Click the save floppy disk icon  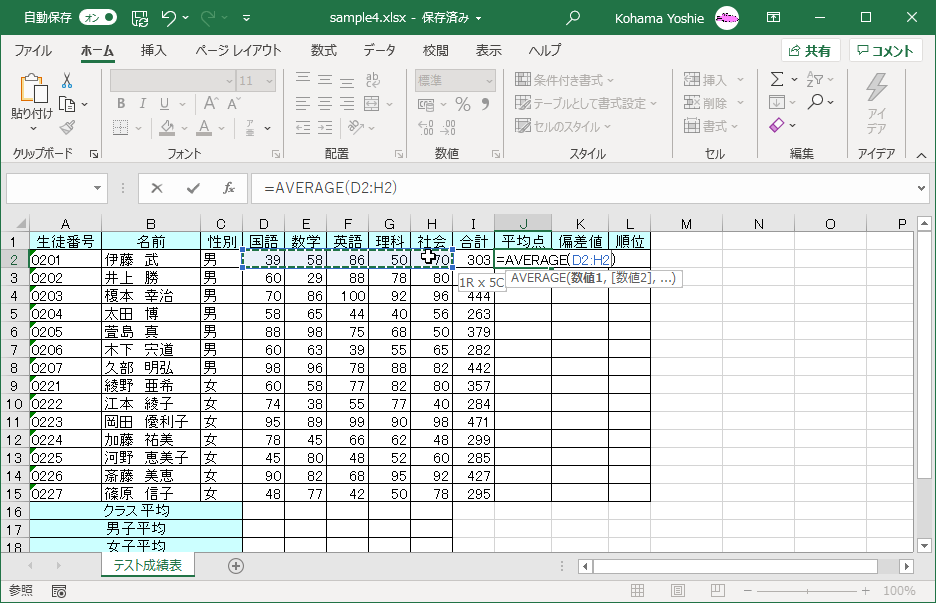click(139, 17)
